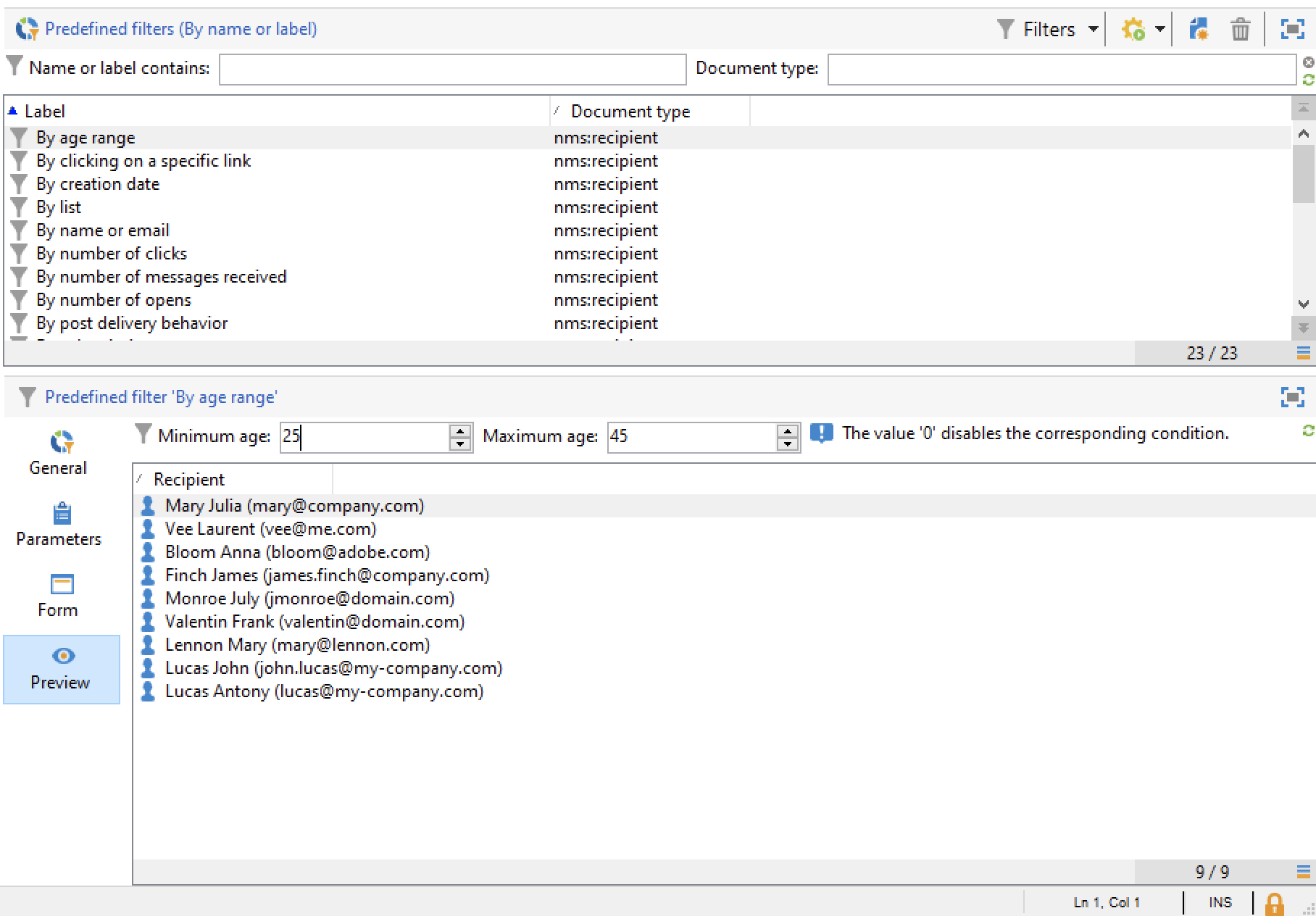Jump to bottom of the filters list
Screen dimensions: 1316x916
[x=1303, y=328]
